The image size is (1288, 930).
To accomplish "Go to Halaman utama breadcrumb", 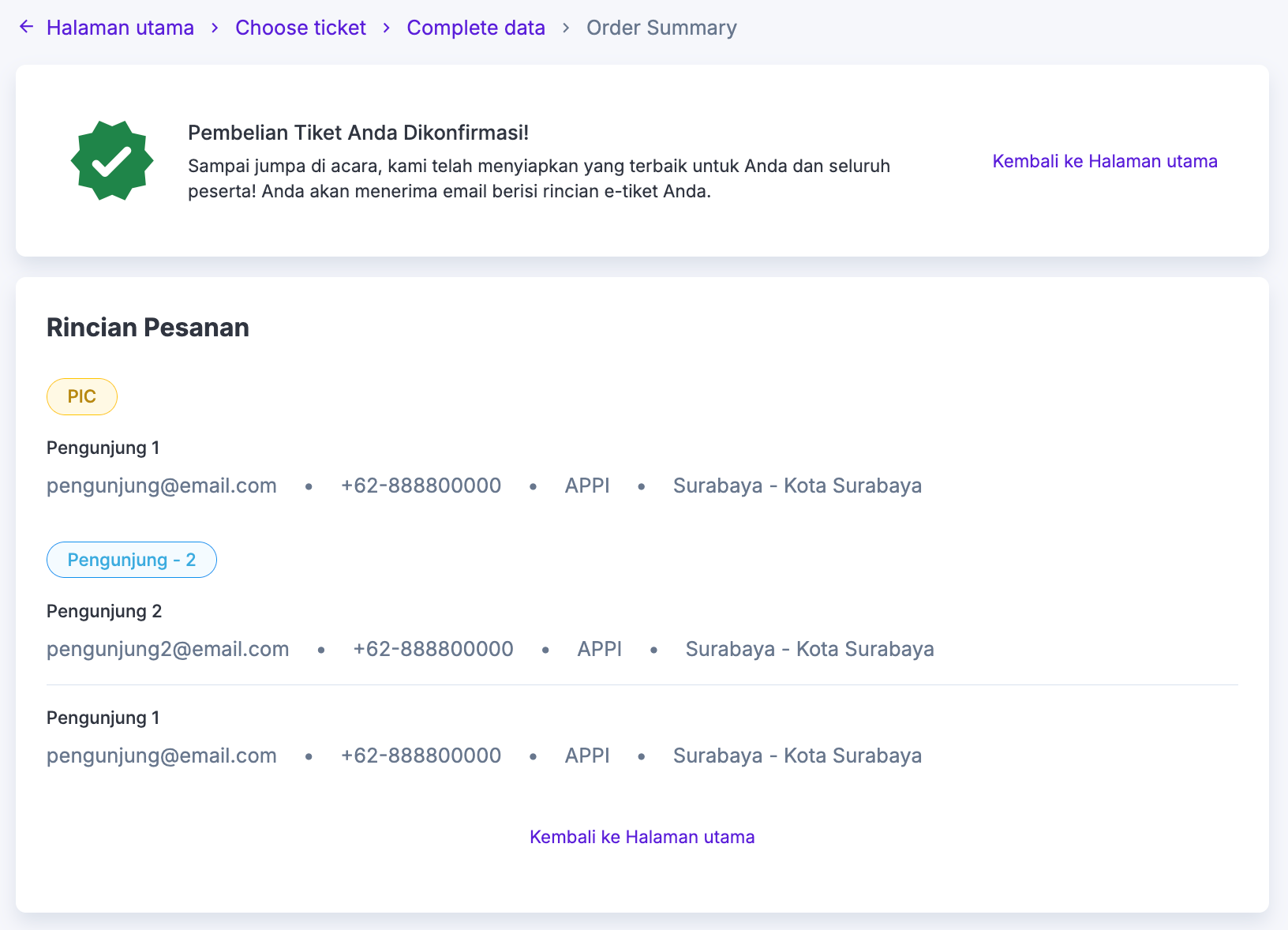I will 120,28.
